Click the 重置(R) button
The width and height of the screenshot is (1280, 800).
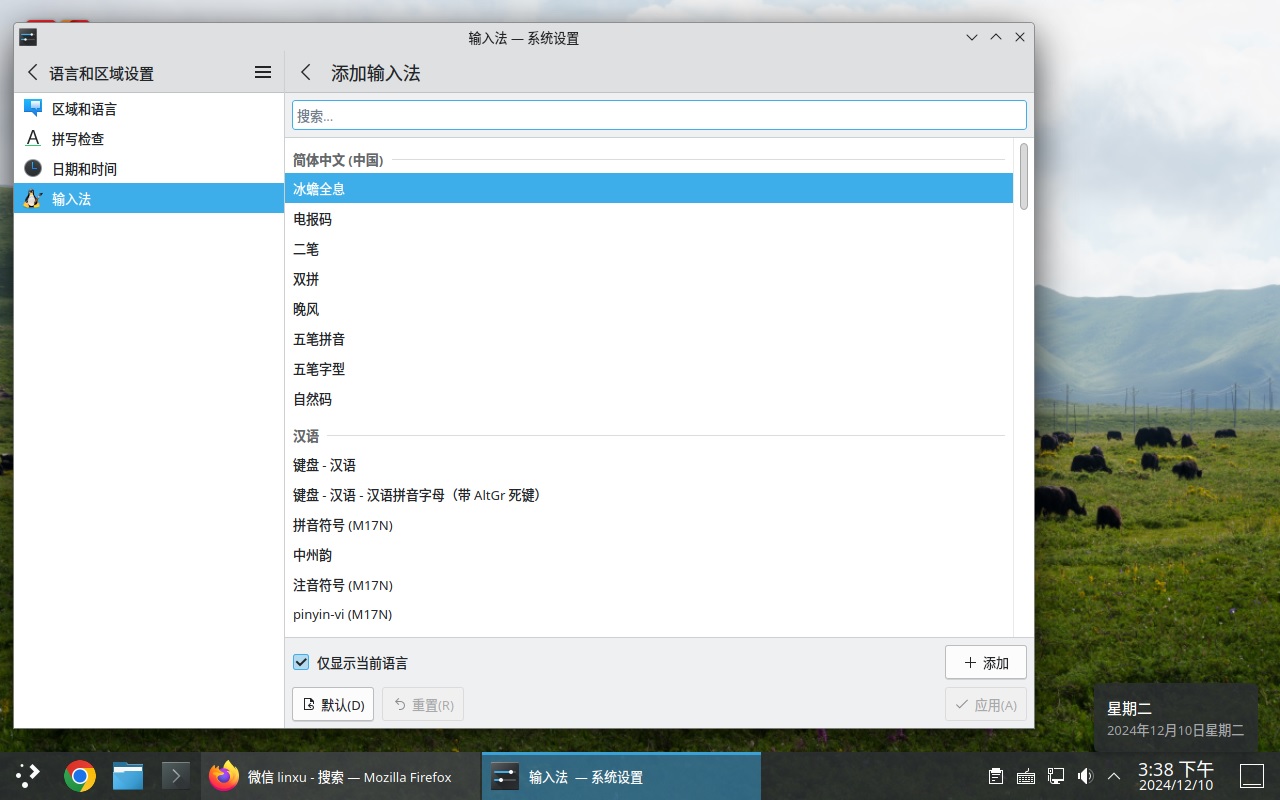pos(423,704)
